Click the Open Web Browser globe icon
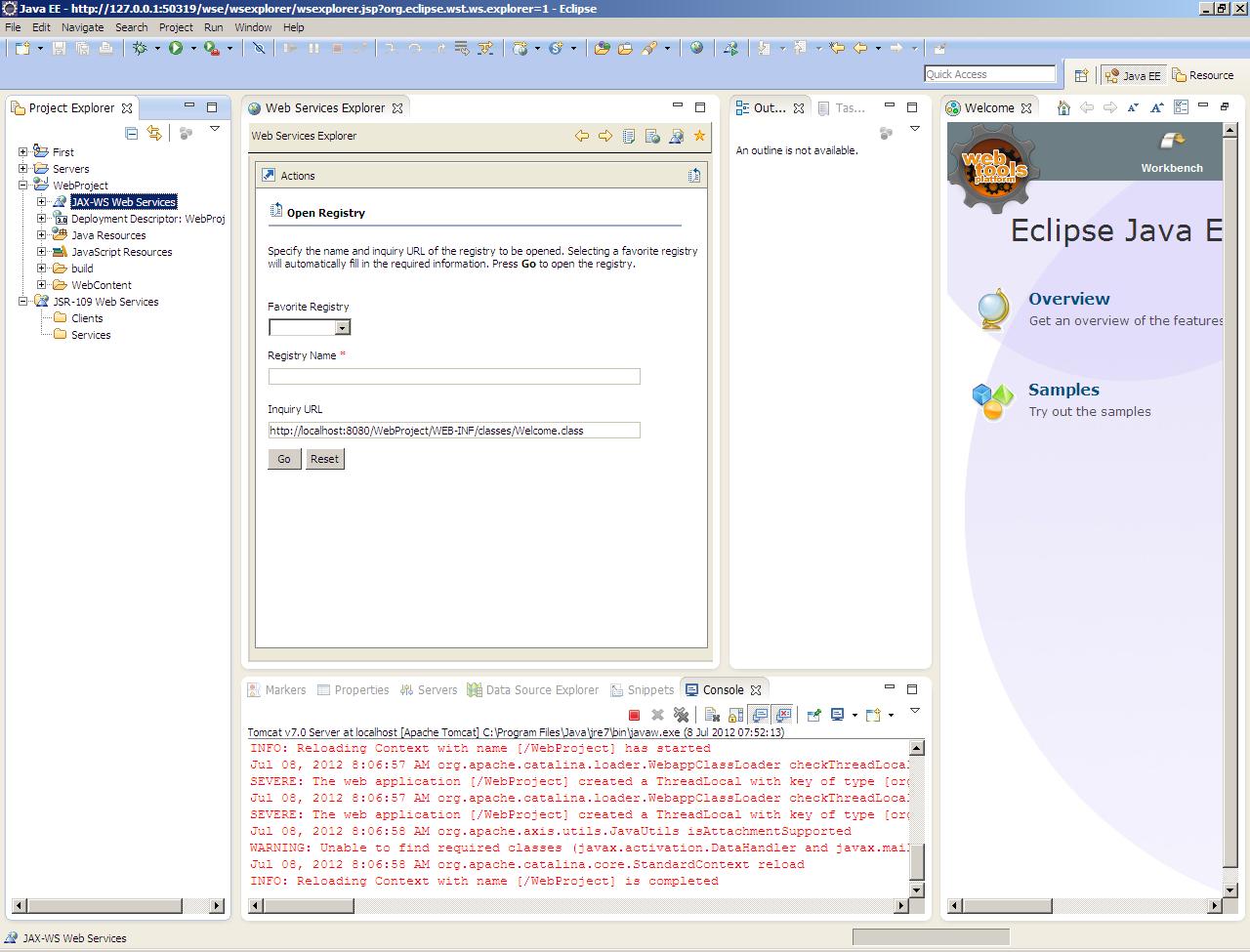Image resolution: width=1250 pixels, height=952 pixels. [696, 48]
